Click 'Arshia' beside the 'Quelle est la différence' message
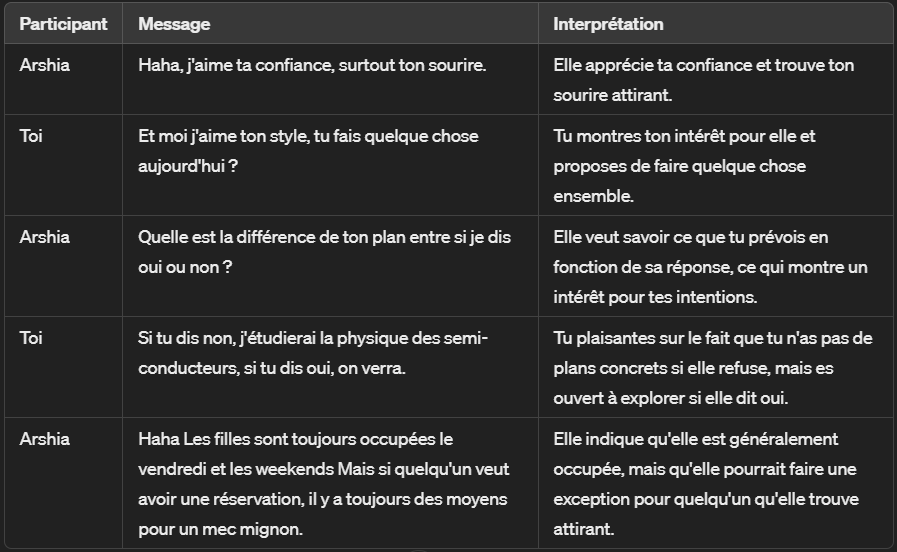Image resolution: width=897 pixels, height=552 pixels. (x=42, y=238)
